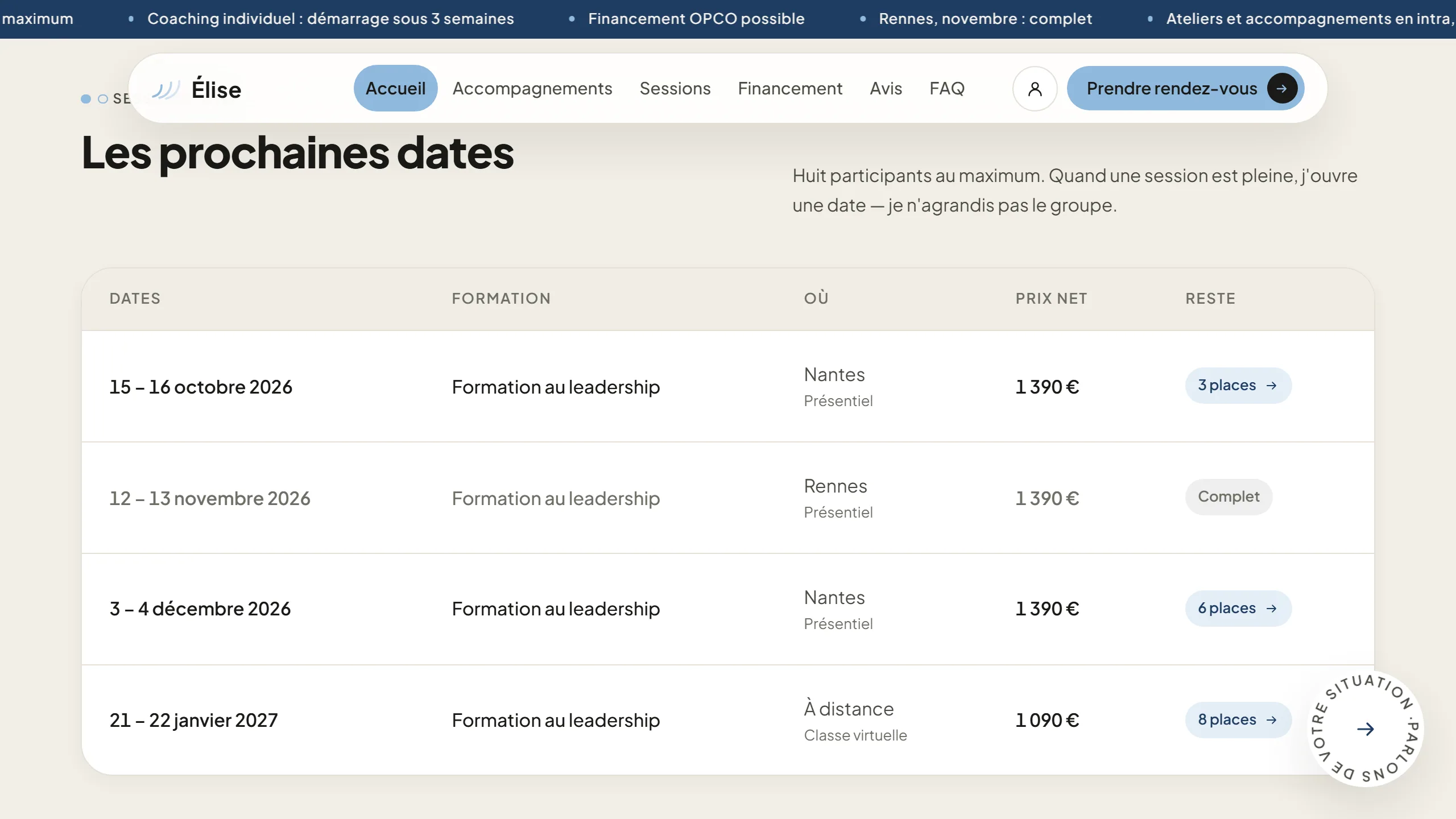1456x819 pixels.
Task: Go to the Accueil menu item
Action: tap(395, 88)
